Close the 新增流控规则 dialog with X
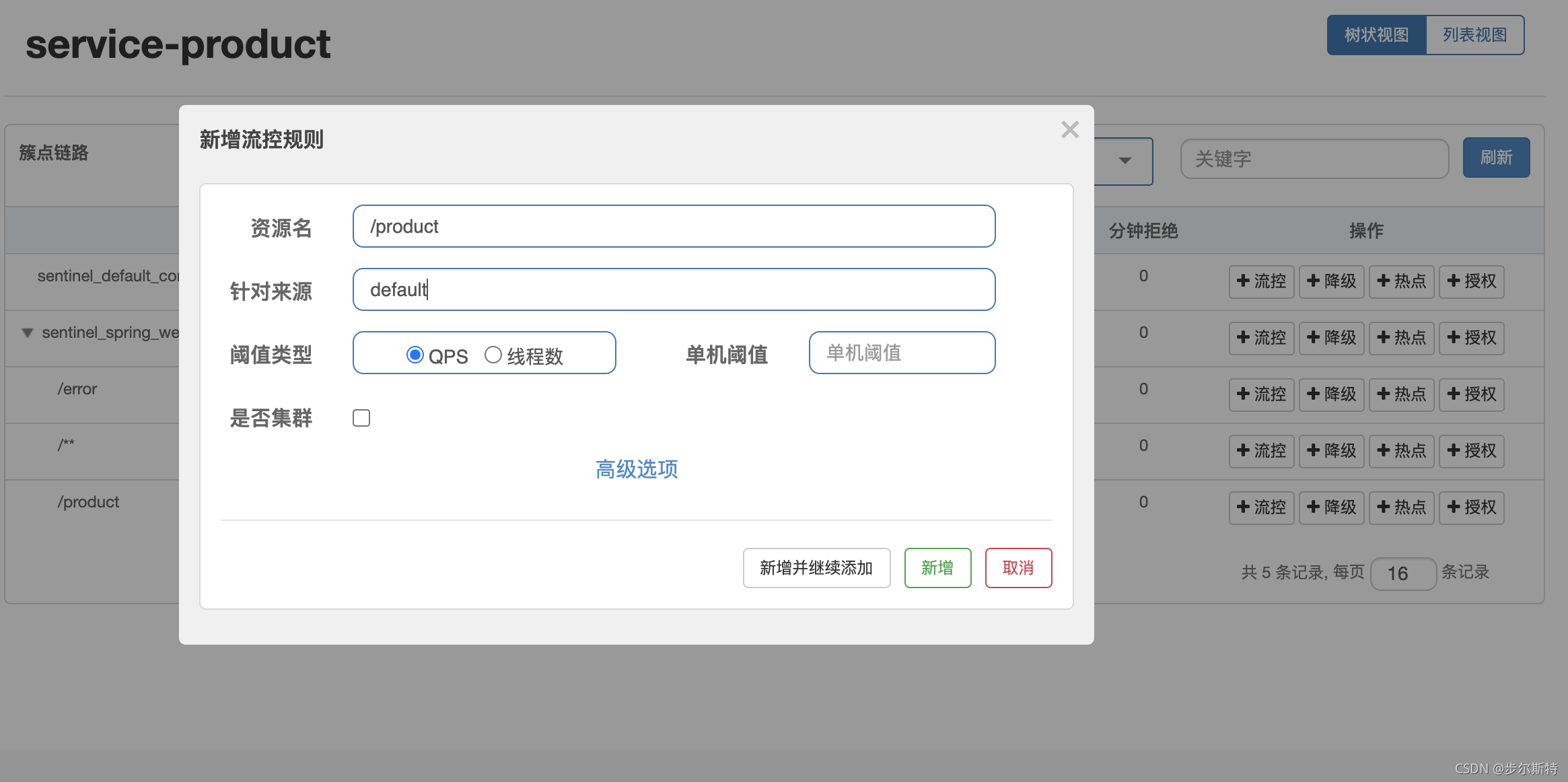 [x=1069, y=129]
